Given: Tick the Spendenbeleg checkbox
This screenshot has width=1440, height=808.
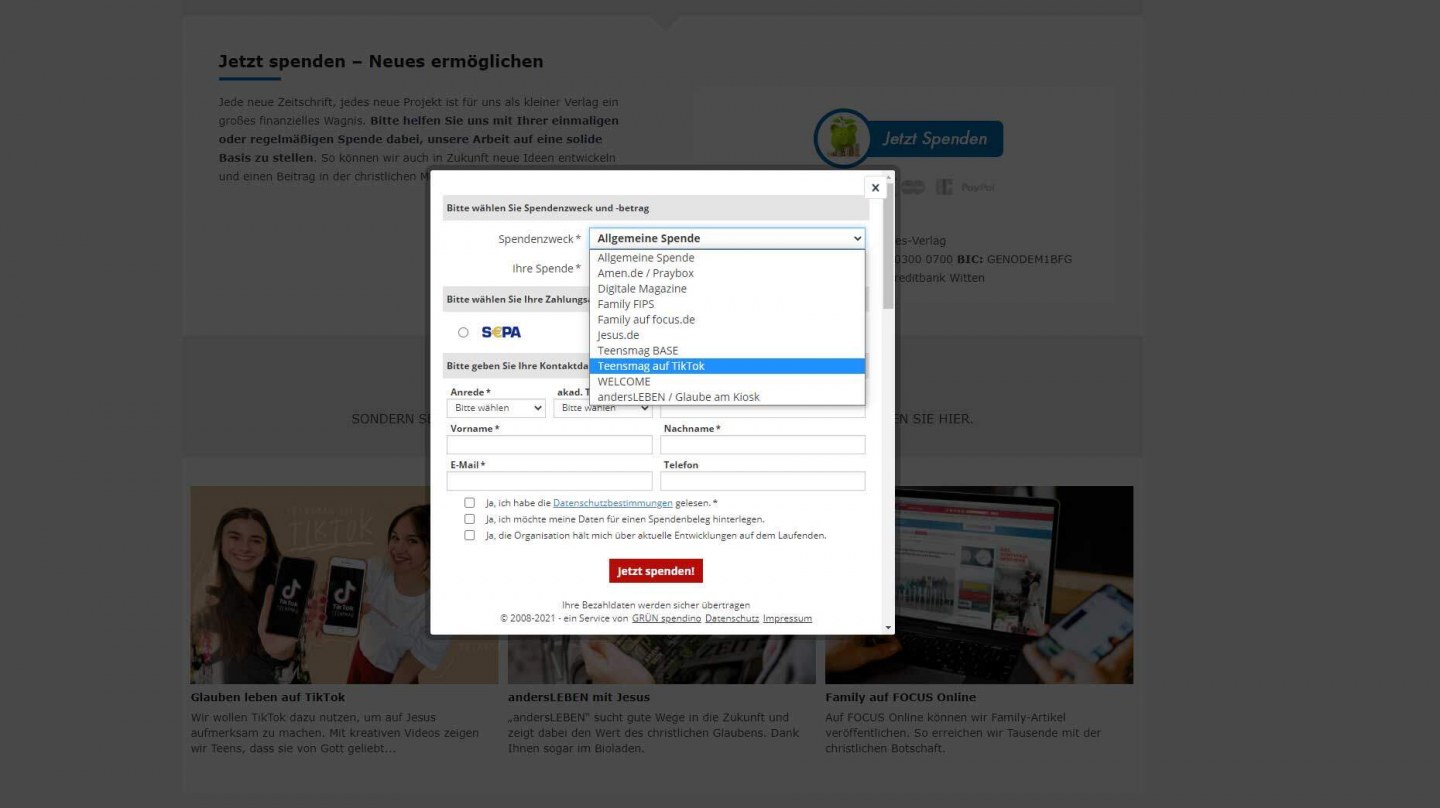Looking at the screenshot, I should 469,519.
